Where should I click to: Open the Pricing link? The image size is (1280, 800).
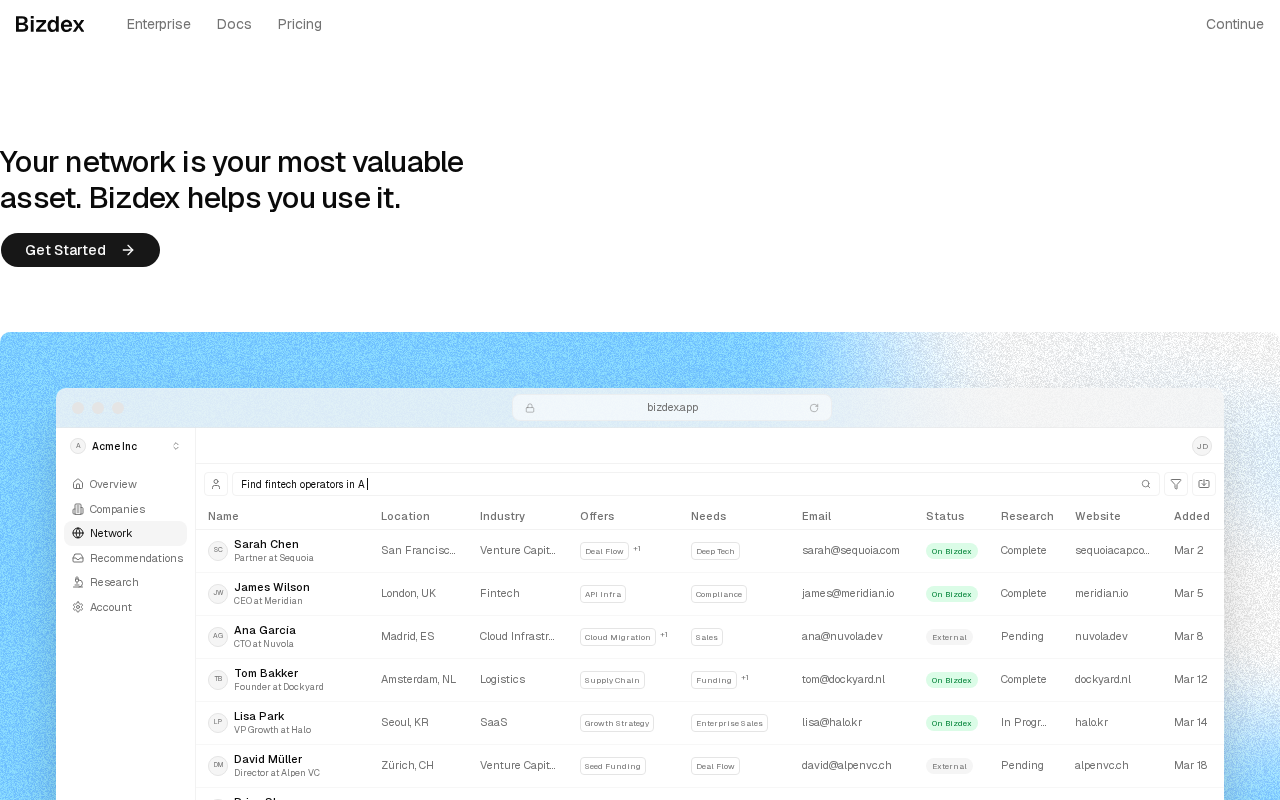(300, 24)
